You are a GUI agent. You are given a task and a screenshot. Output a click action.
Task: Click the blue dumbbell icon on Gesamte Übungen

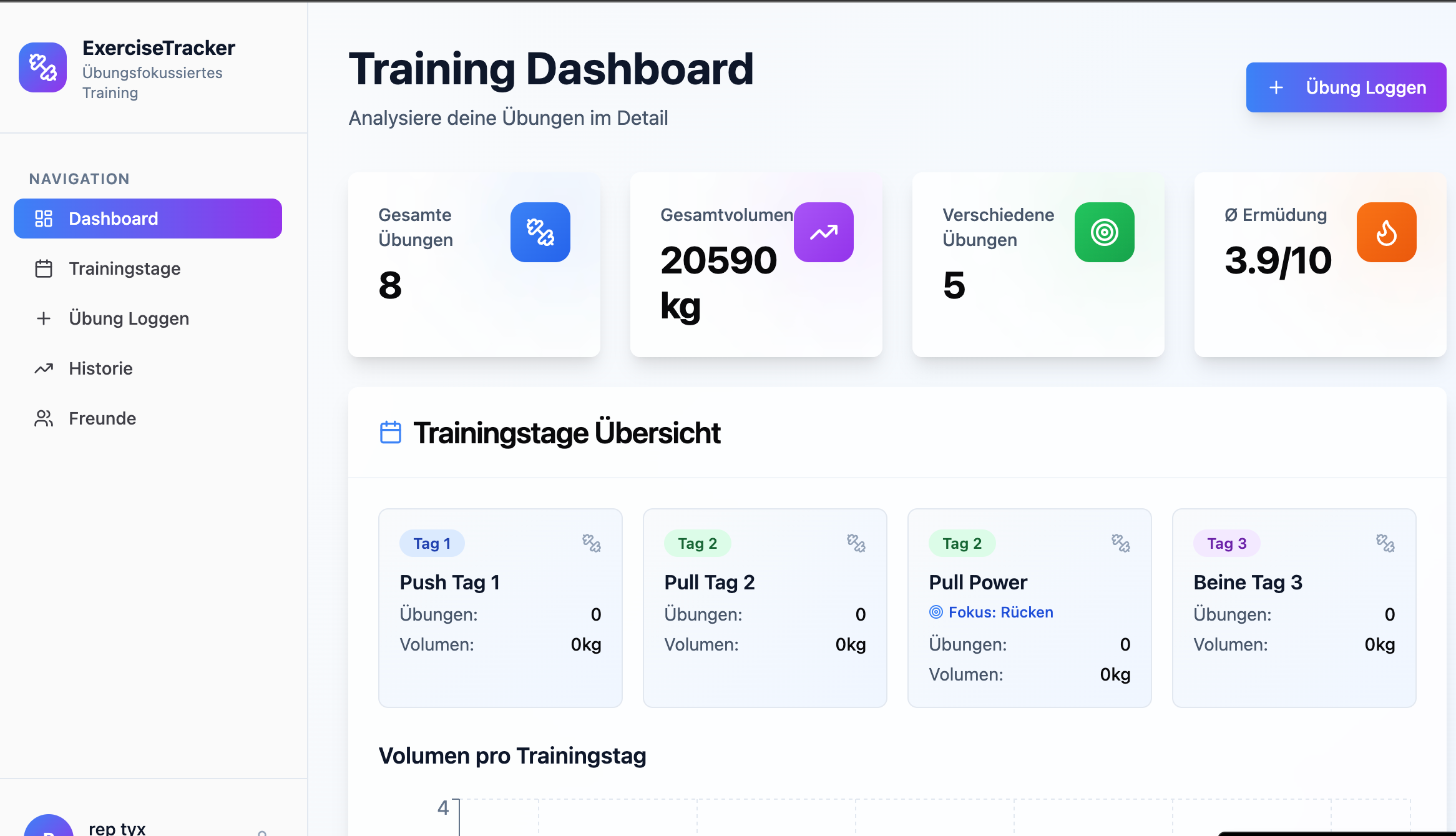pyautogui.click(x=540, y=232)
